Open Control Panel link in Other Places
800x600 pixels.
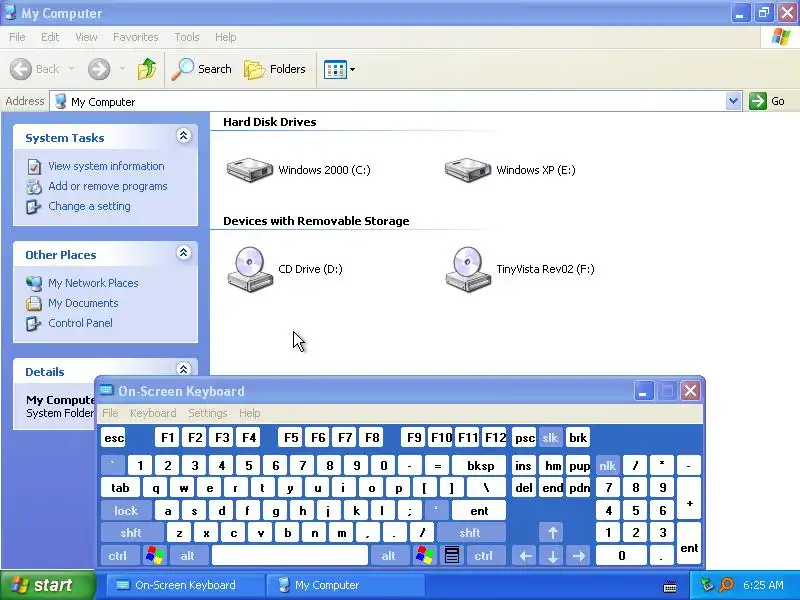(x=80, y=323)
